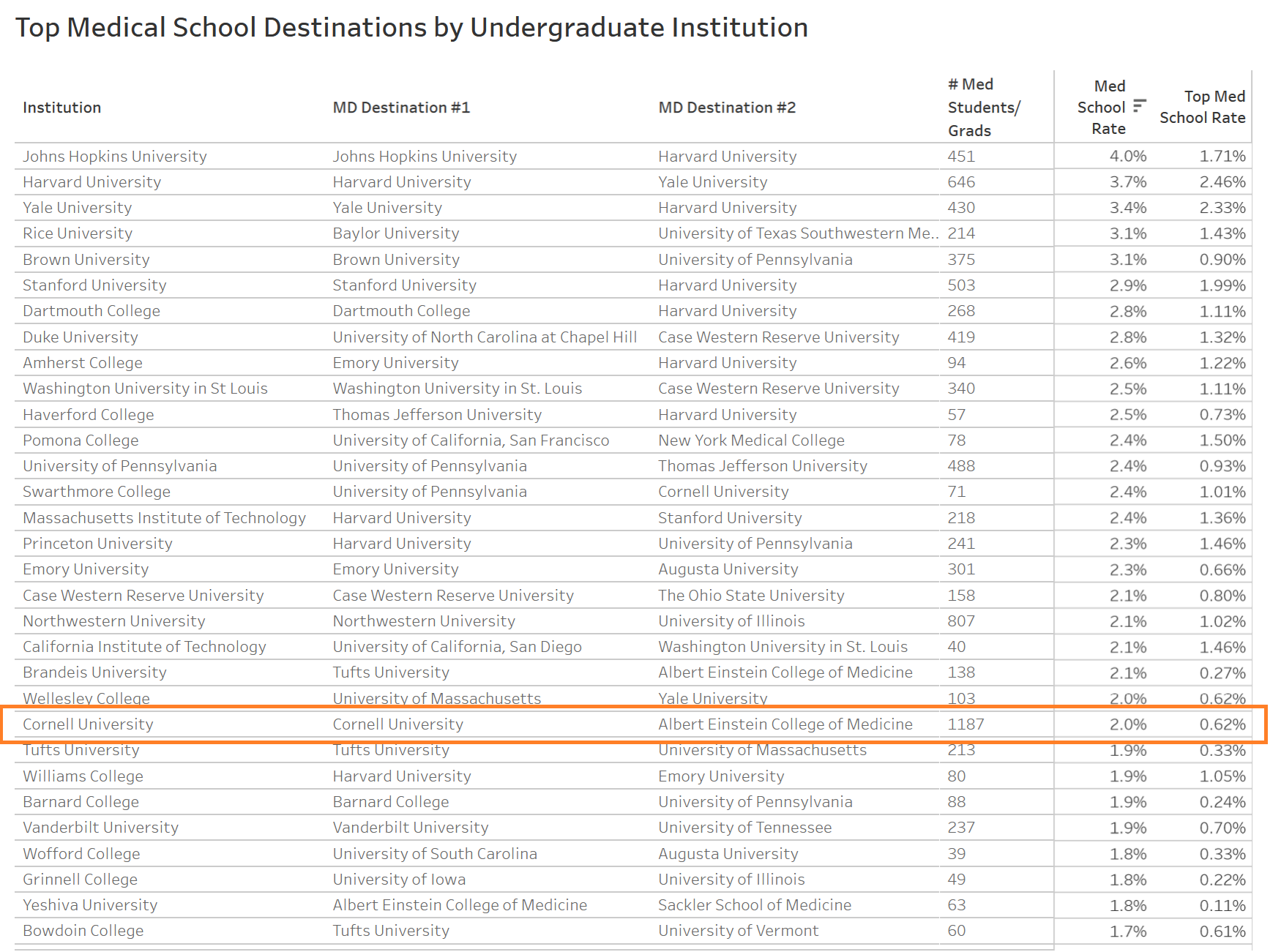
Task: Click the 646 students value
Action: (961, 182)
